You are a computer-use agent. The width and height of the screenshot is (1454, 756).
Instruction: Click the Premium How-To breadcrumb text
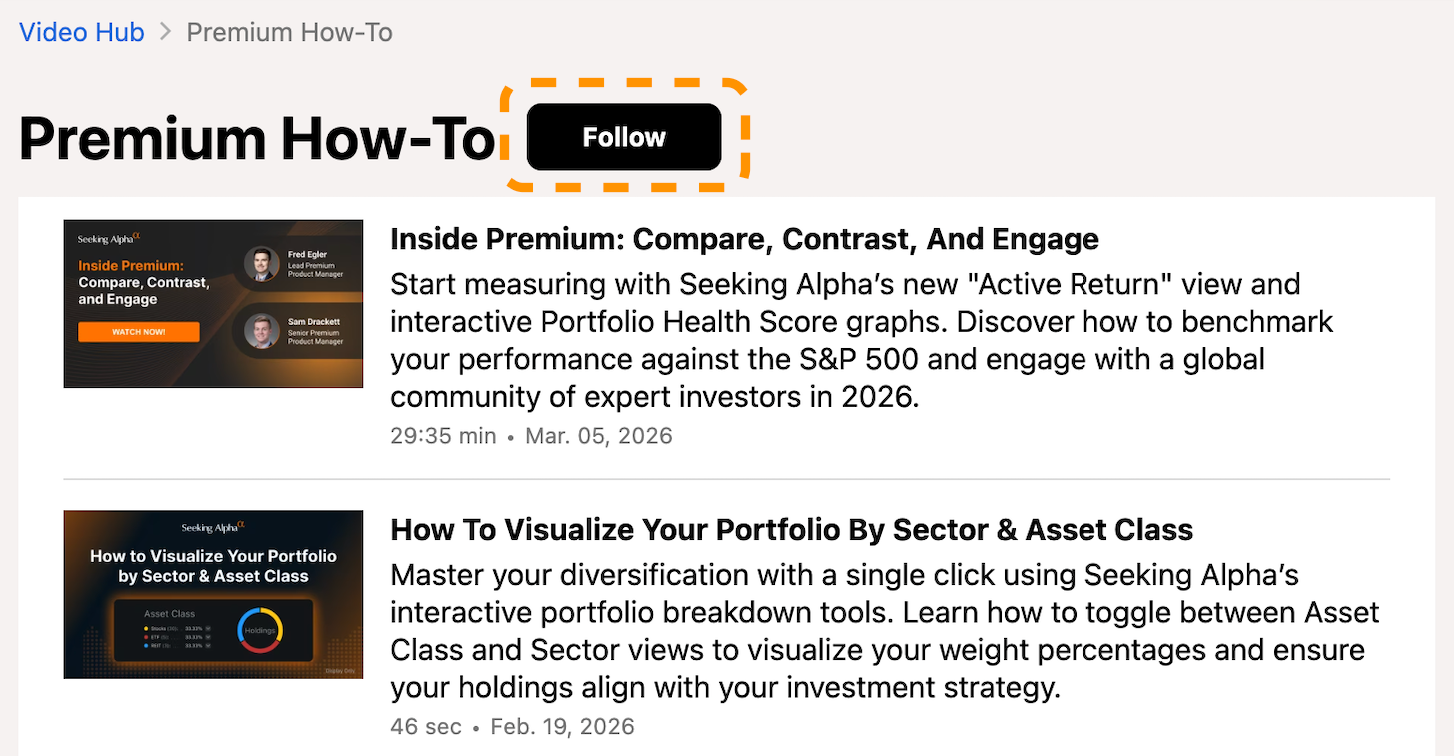tap(289, 32)
